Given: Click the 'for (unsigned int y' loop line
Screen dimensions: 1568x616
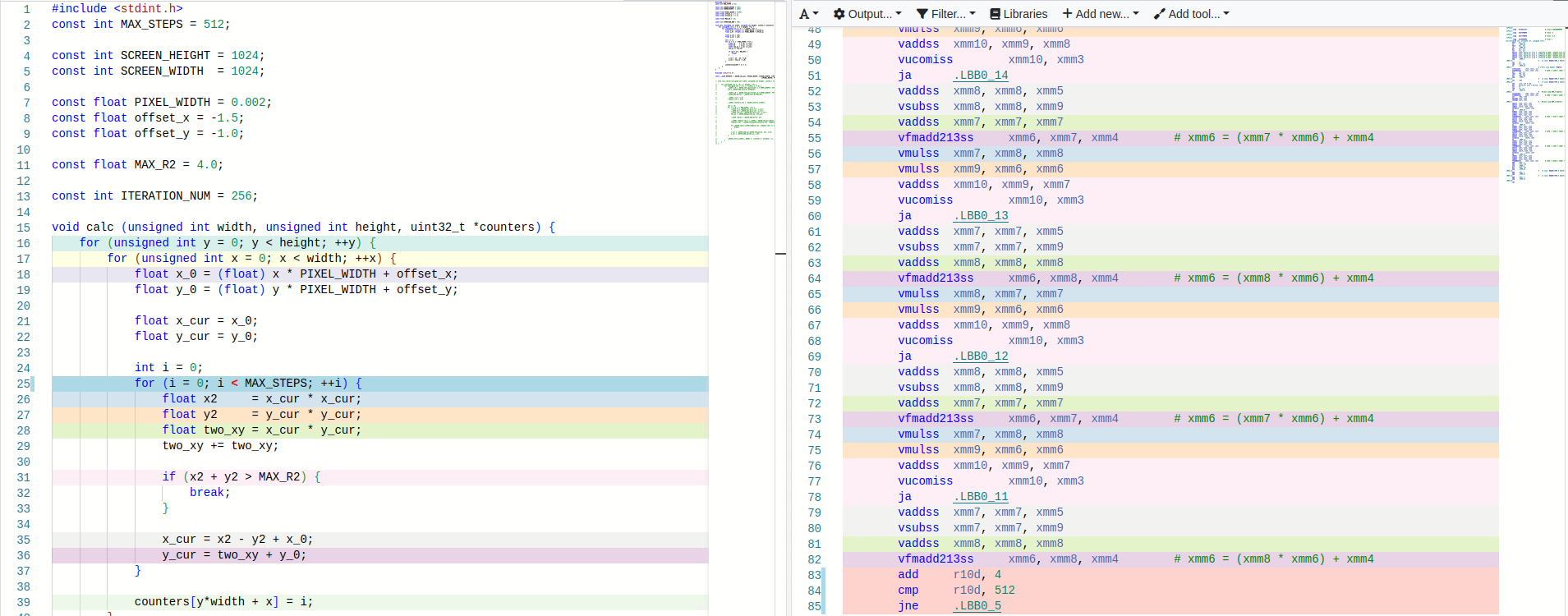Looking at the screenshot, I should click(x=228, y=242).
